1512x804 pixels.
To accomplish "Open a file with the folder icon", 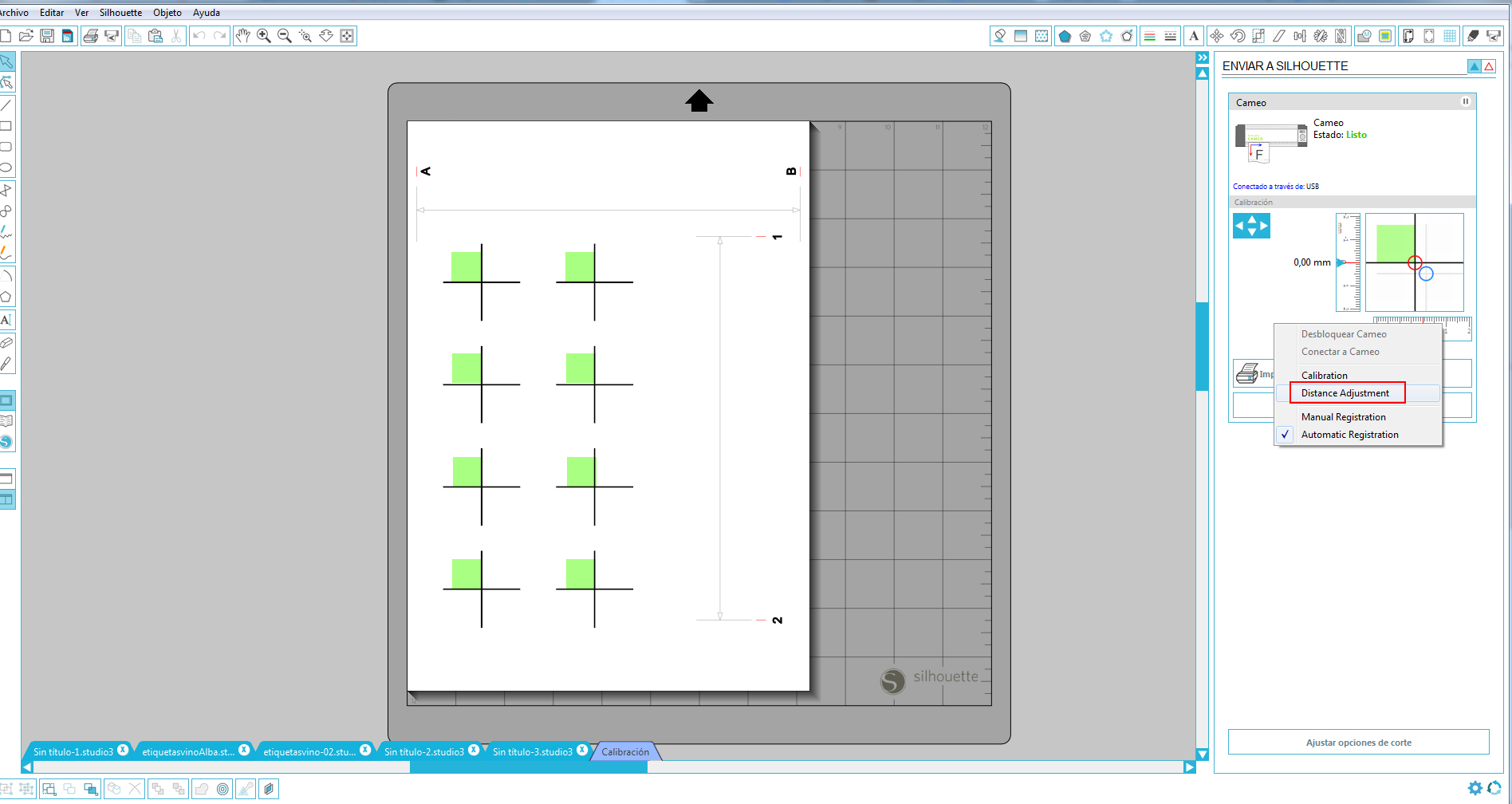I will coord(26,36).
